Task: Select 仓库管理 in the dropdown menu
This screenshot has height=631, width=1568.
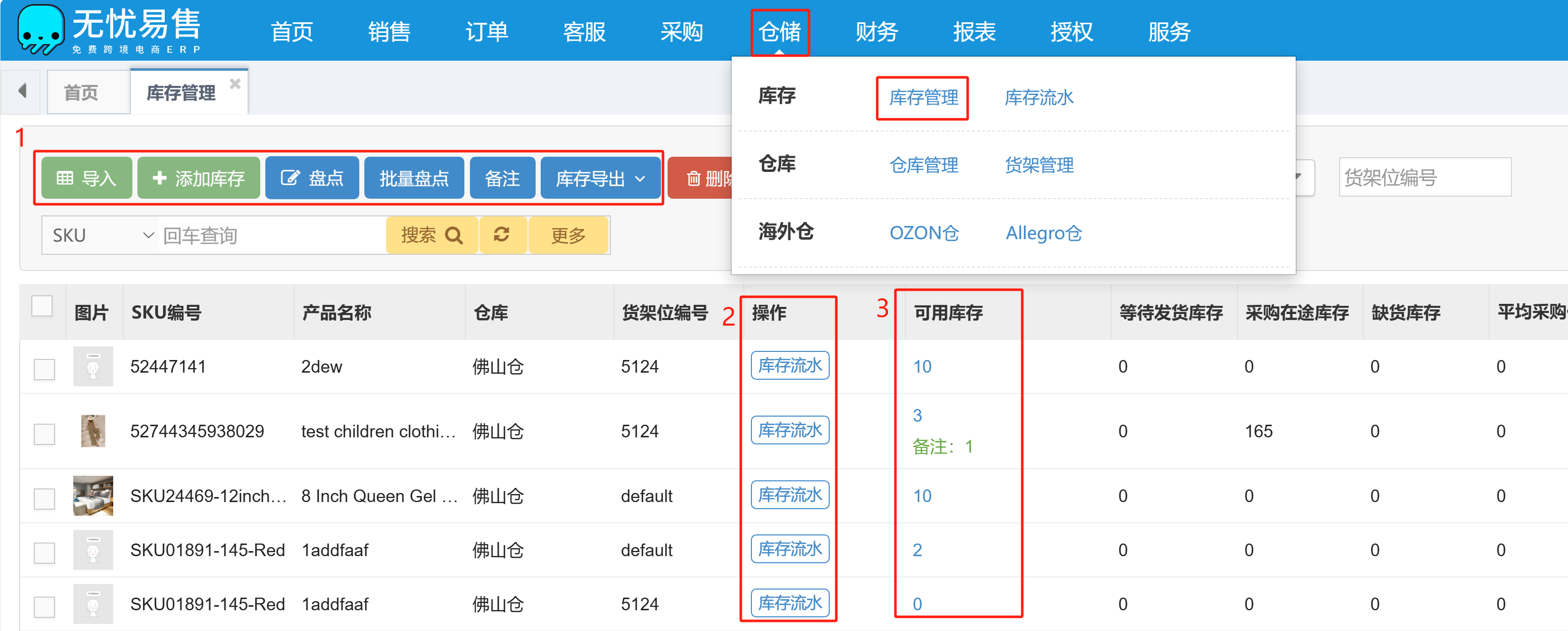Action: point(923,165)
